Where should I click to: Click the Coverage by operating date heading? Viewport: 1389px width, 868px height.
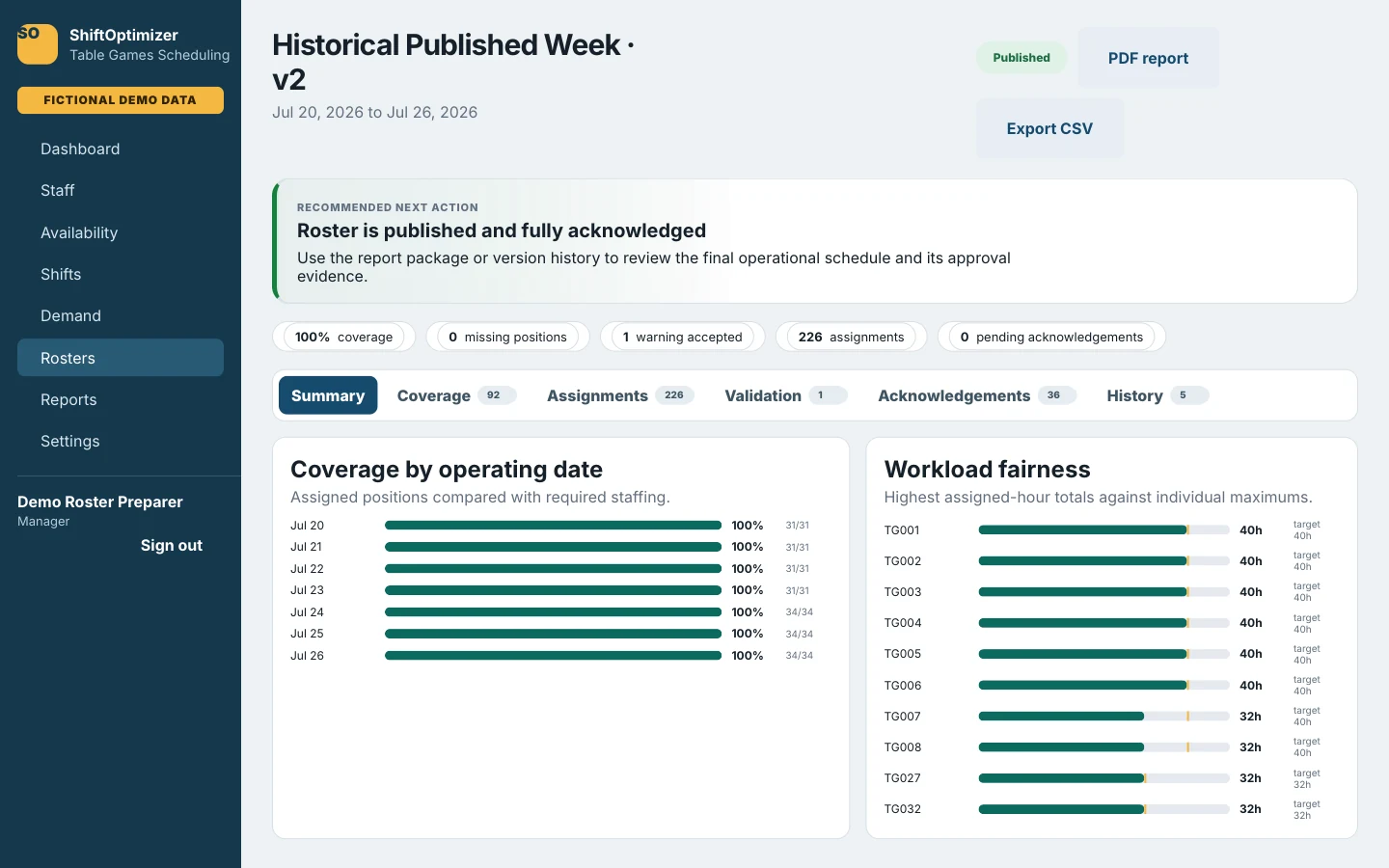click(447, 470)
